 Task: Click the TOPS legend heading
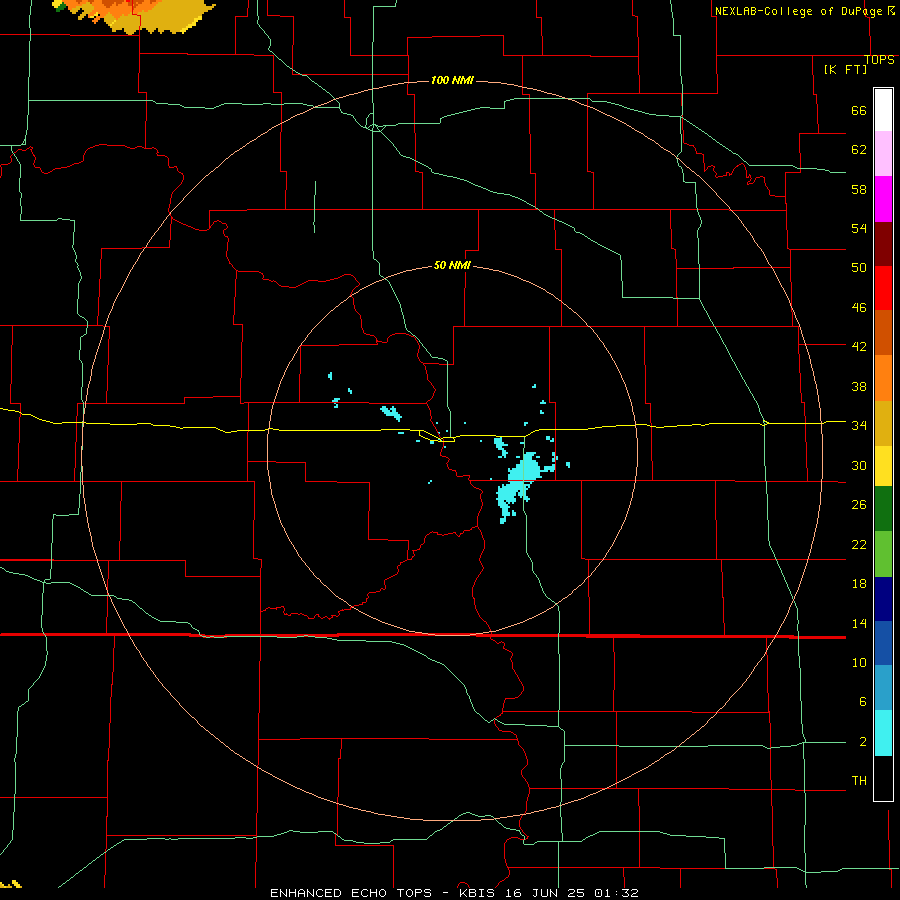[x=879, y=60]
